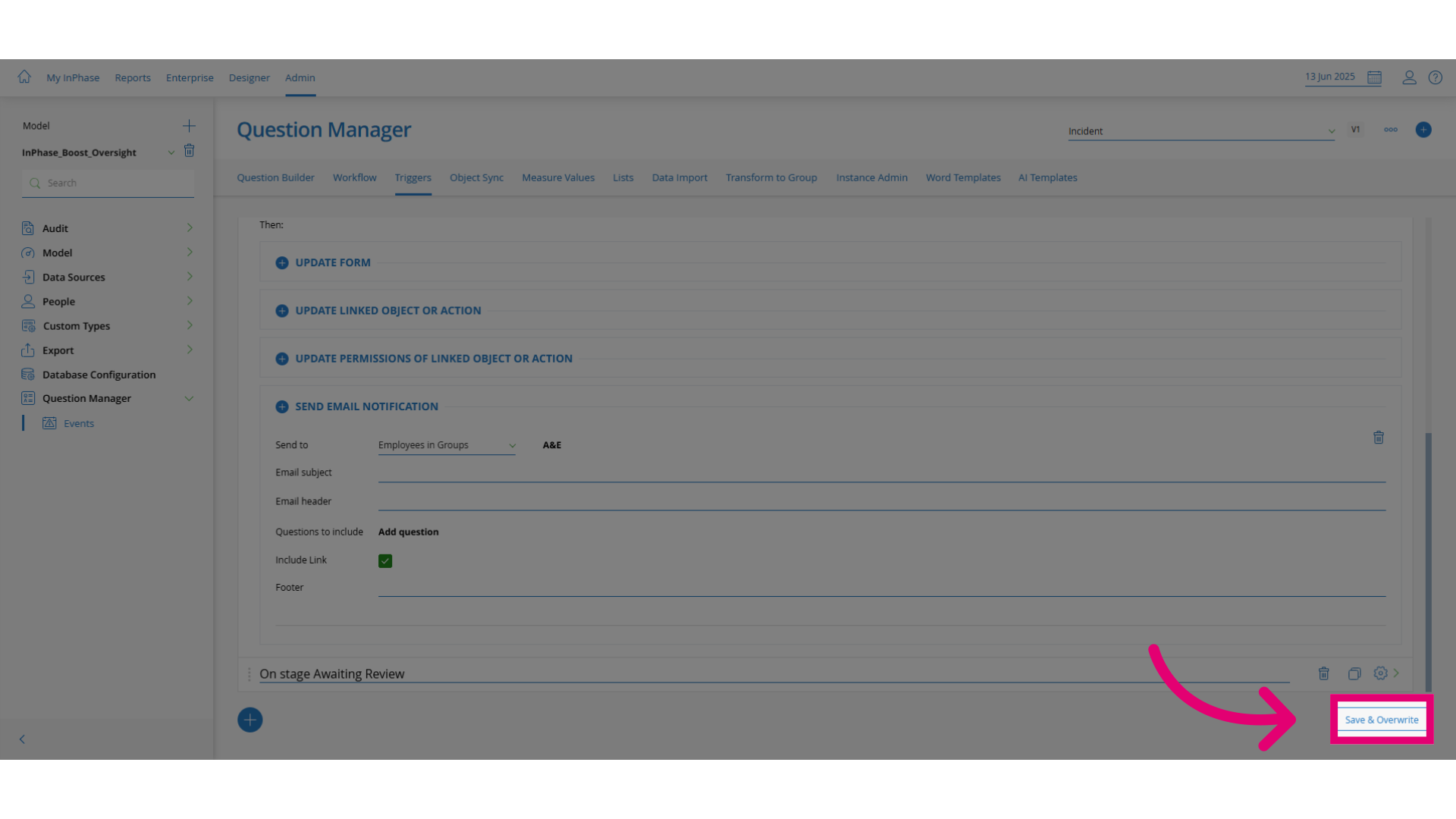Add Update Linked Object or Action
The height and width of the screenshot is (819, 1456).
[282, 311]
